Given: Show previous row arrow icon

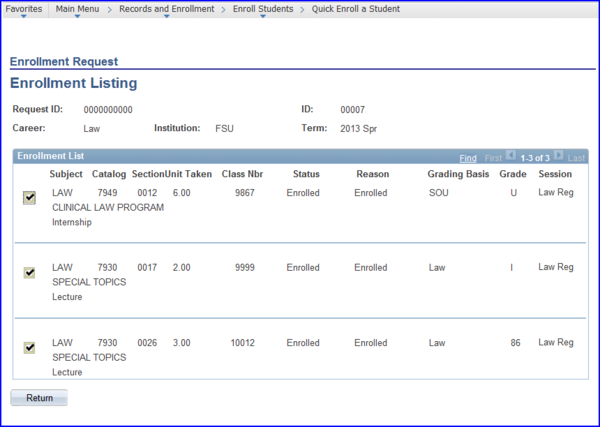Looking at the screenshot, I should tap(510, 155).
